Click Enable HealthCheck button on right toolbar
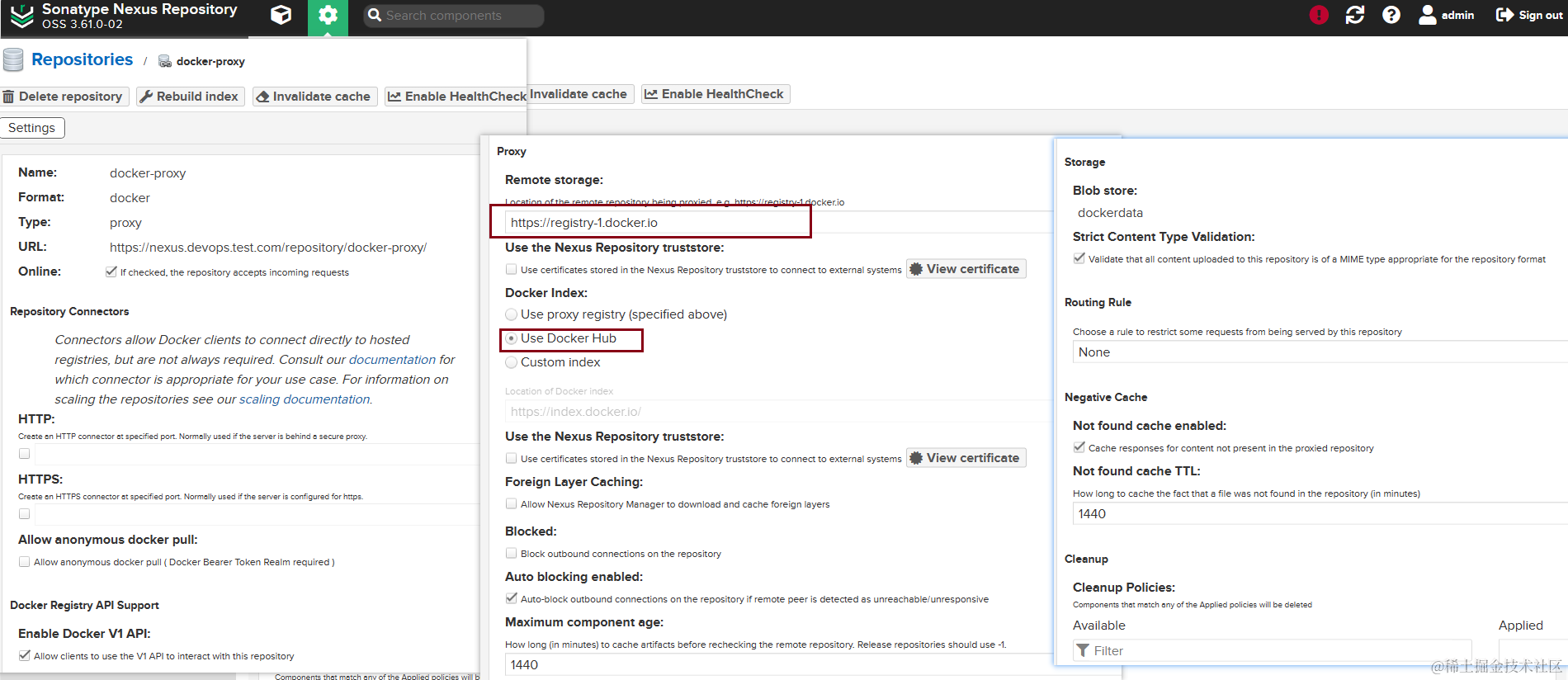1568x680 pixels. coord(716,94)
